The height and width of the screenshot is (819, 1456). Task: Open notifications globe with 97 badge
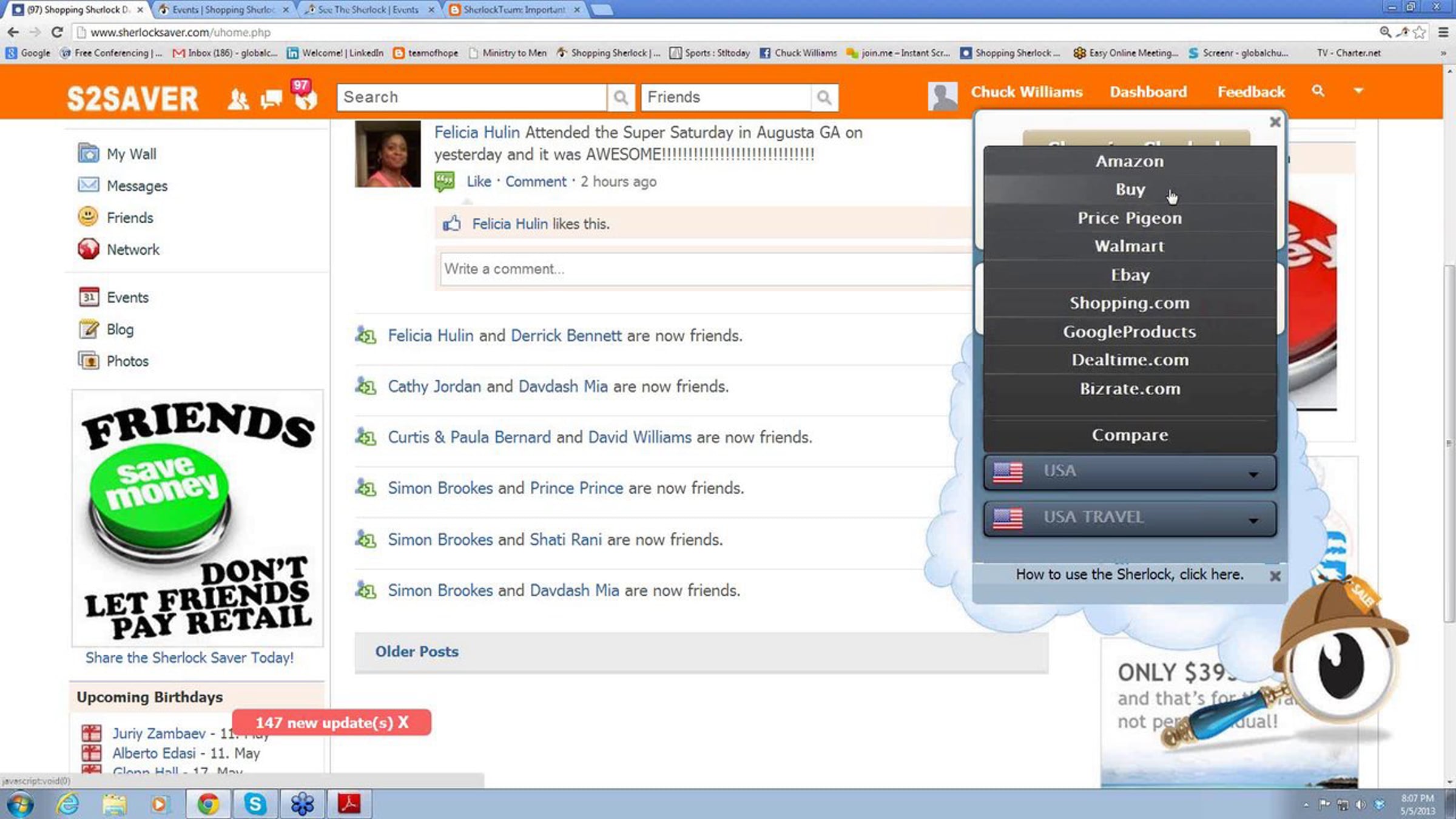click(305, 95)
